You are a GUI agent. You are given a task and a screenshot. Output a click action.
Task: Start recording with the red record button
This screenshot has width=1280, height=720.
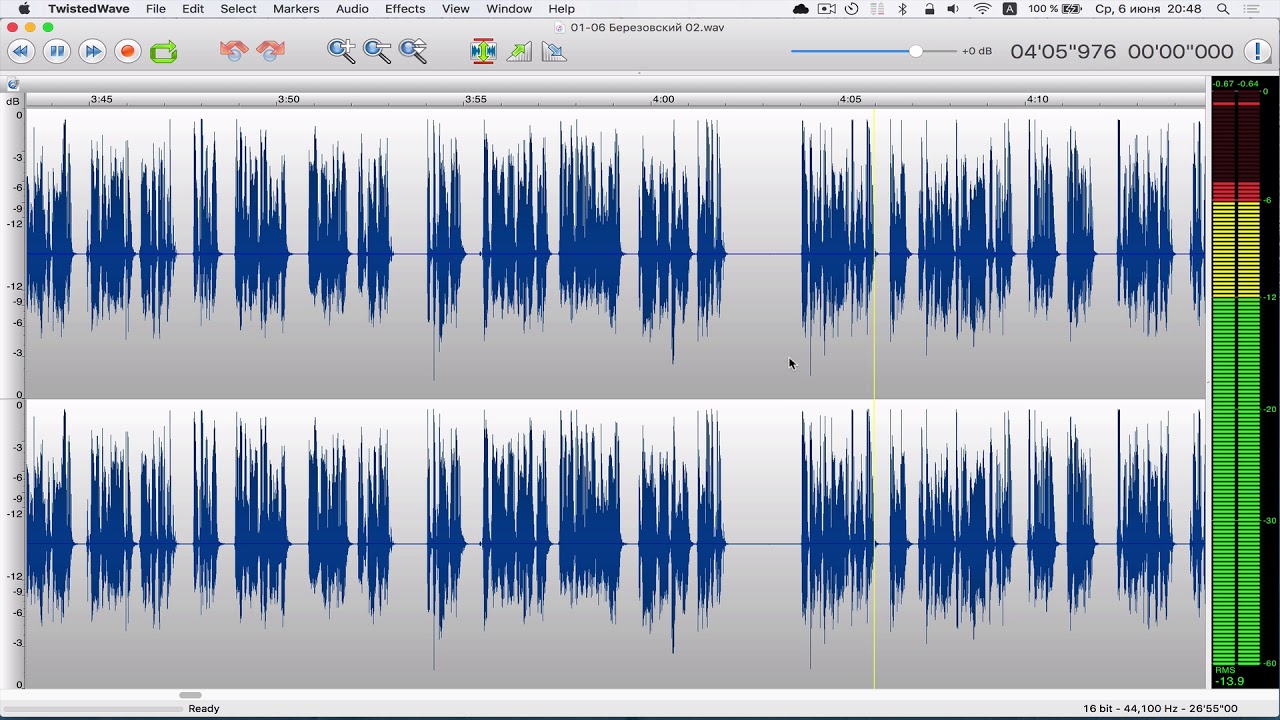(x=128, y=51)
